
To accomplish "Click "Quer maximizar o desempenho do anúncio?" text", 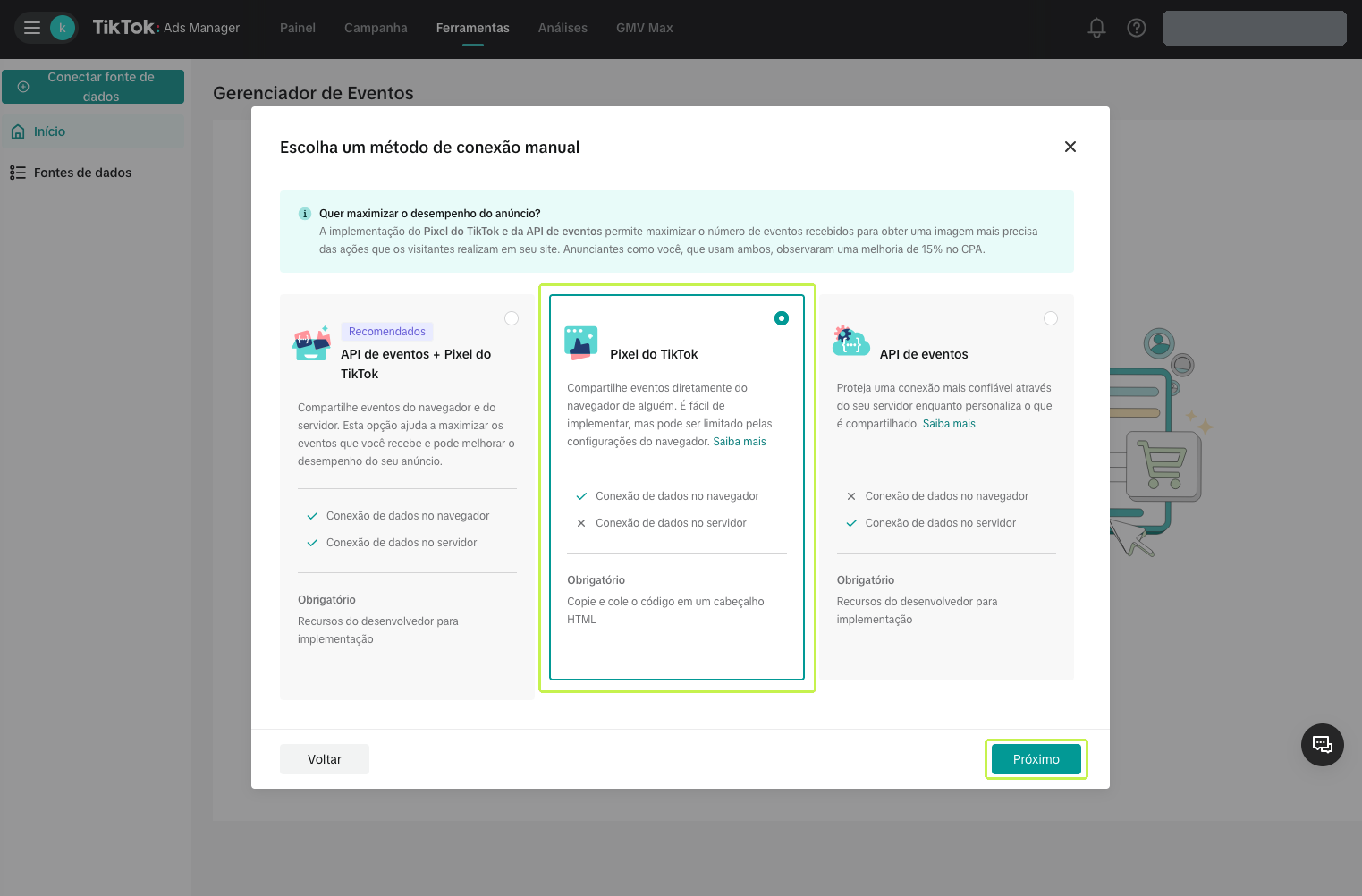I will 430,214.
